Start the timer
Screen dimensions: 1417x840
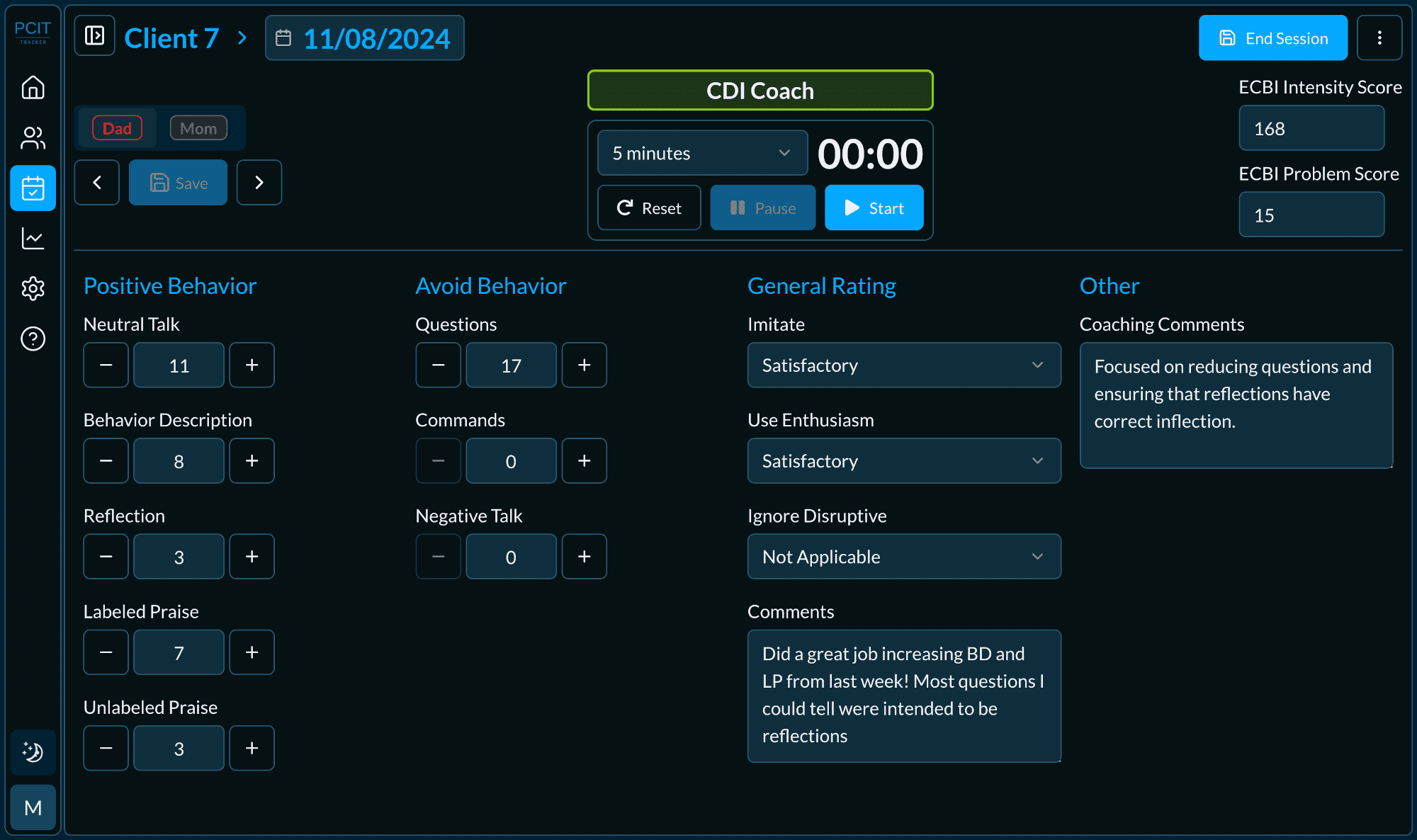click(x=874, y=208)
